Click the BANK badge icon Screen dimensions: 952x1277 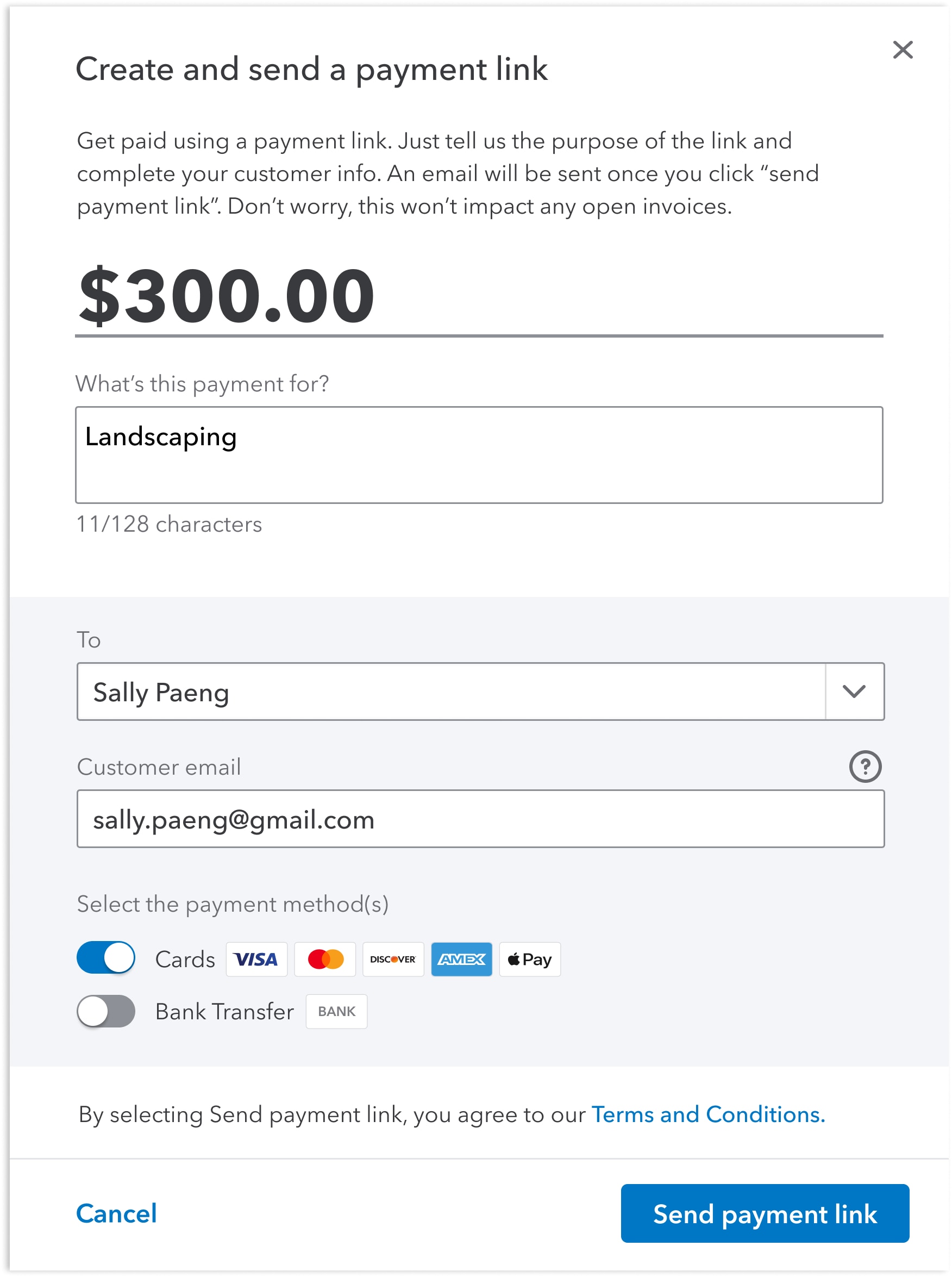336,1011
